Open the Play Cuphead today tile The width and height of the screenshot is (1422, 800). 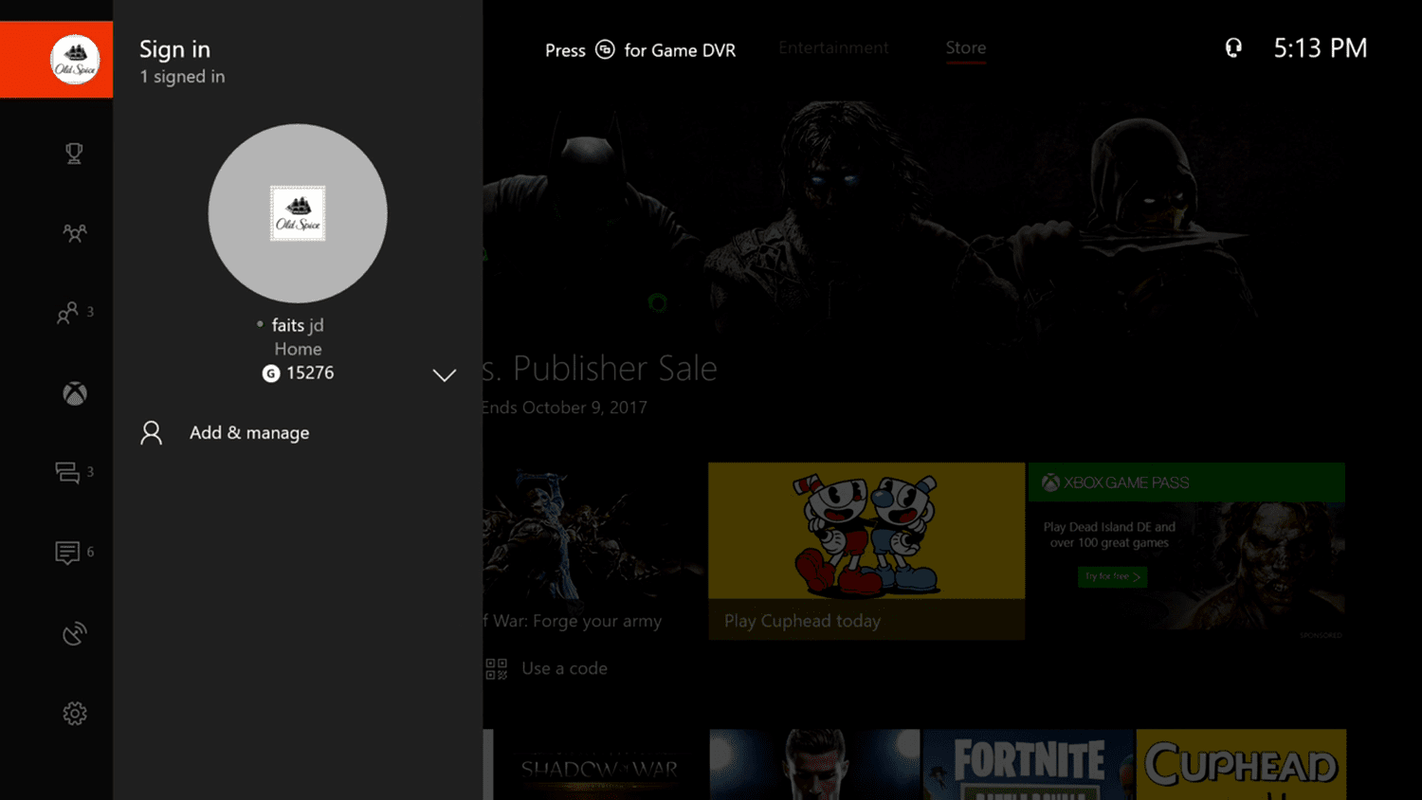866,551
